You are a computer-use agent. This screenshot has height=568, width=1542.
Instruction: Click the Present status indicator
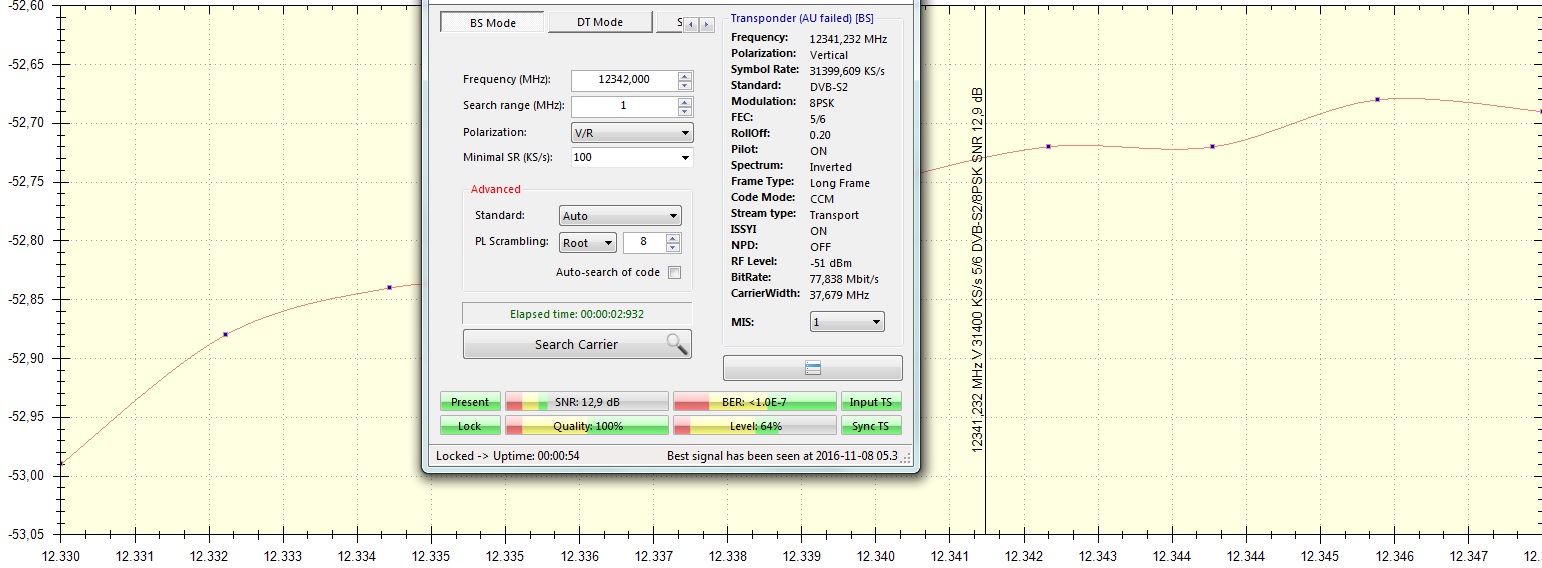click(469, 402)
